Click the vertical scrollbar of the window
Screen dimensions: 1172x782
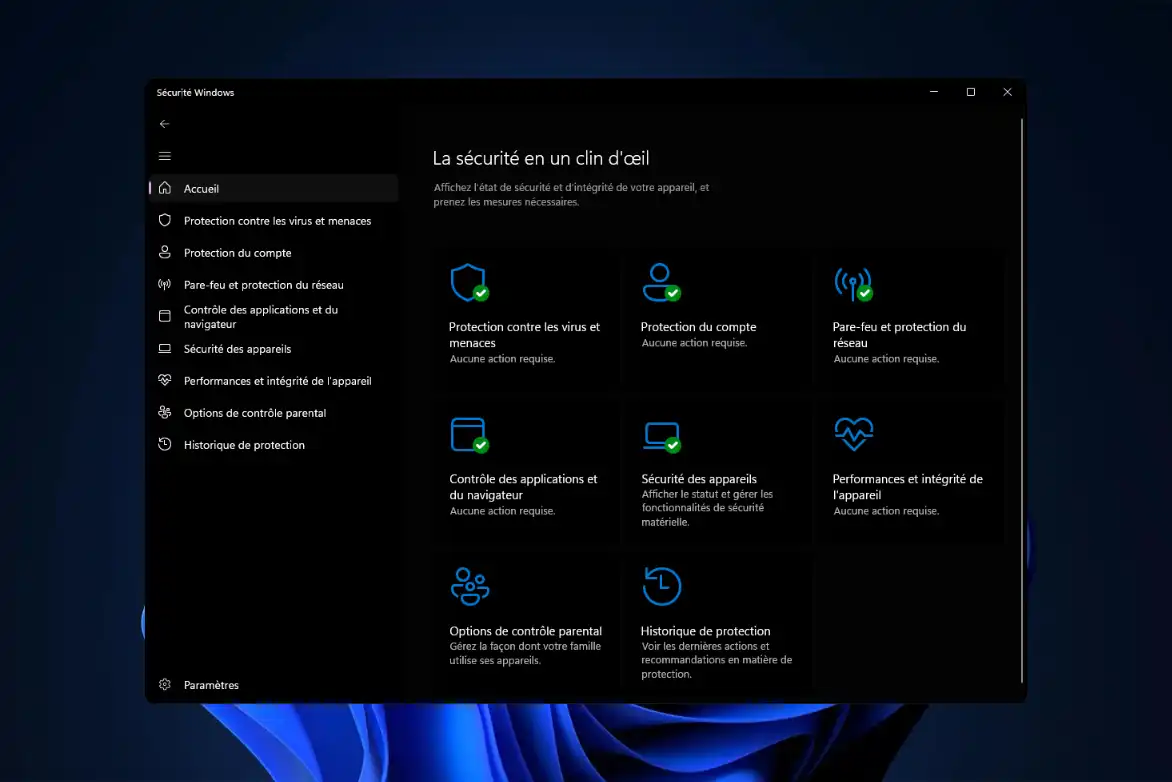tap(1021, 400)
